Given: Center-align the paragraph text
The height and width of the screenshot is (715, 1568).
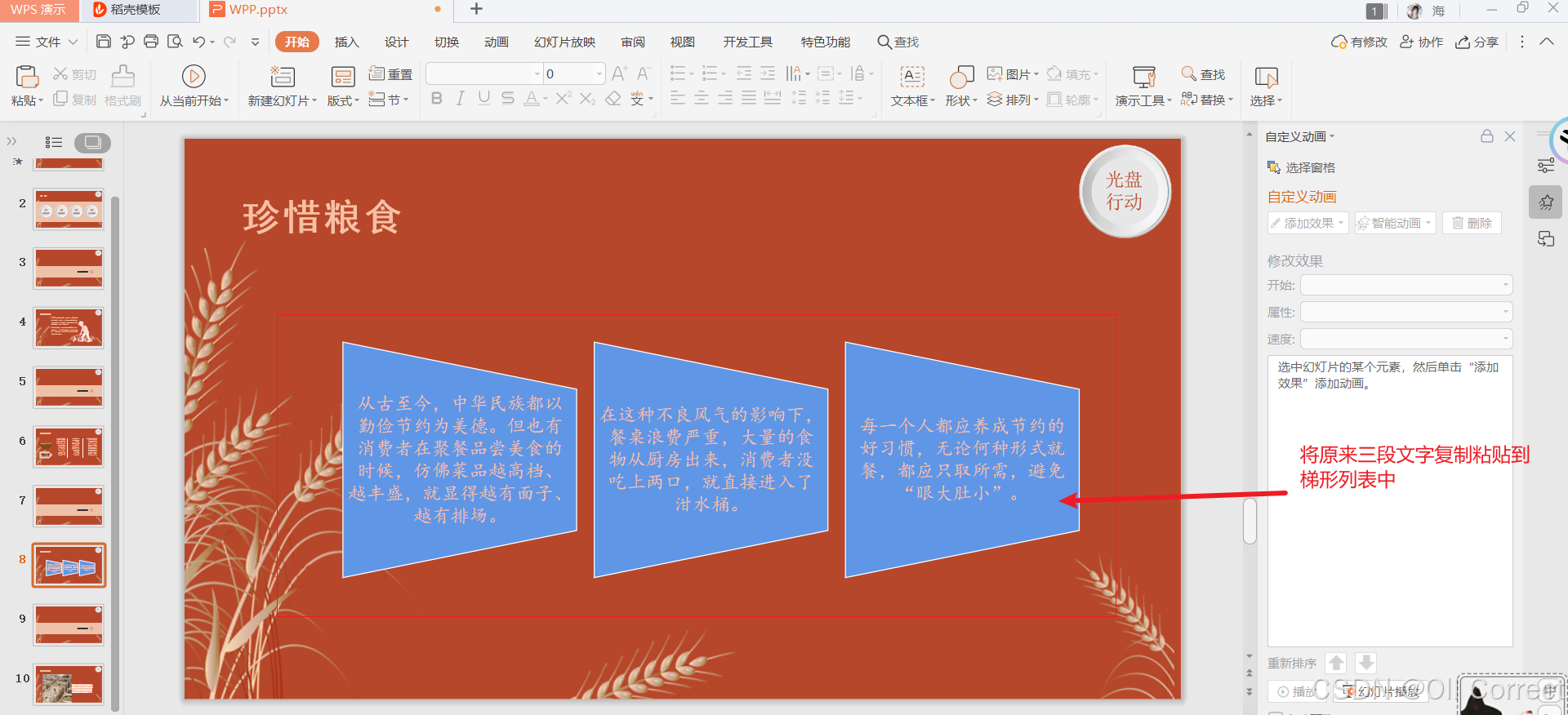Looking at the screenshot, I should click(702, 99).
